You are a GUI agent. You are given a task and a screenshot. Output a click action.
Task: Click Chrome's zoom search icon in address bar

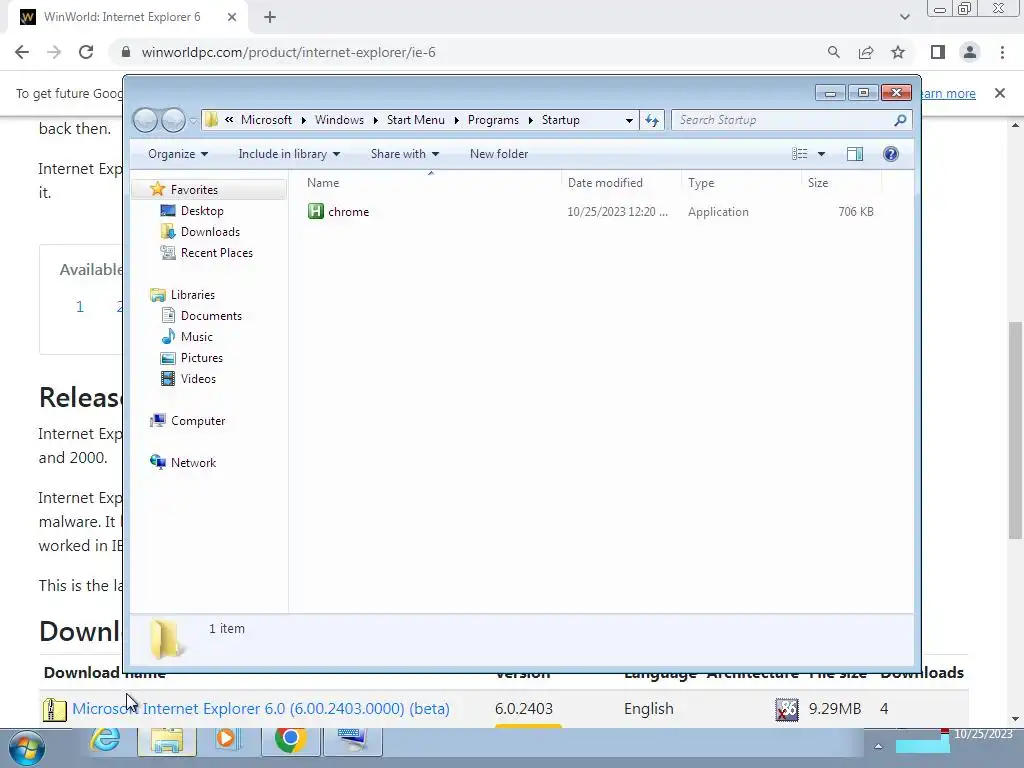point(833,52)
